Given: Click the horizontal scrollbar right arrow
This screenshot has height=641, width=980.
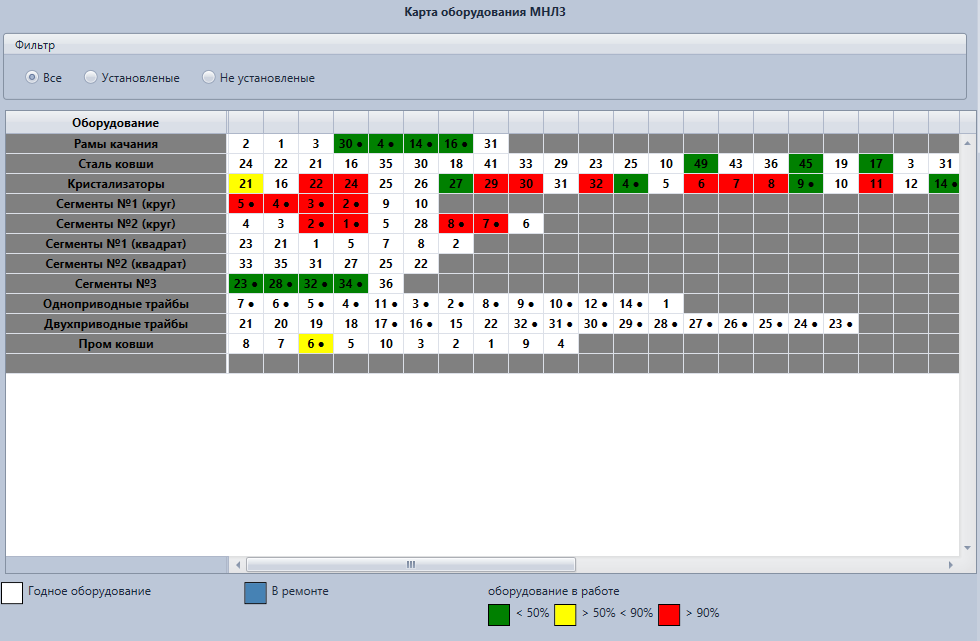Looking at the screenshot, I should coord(950,565).
